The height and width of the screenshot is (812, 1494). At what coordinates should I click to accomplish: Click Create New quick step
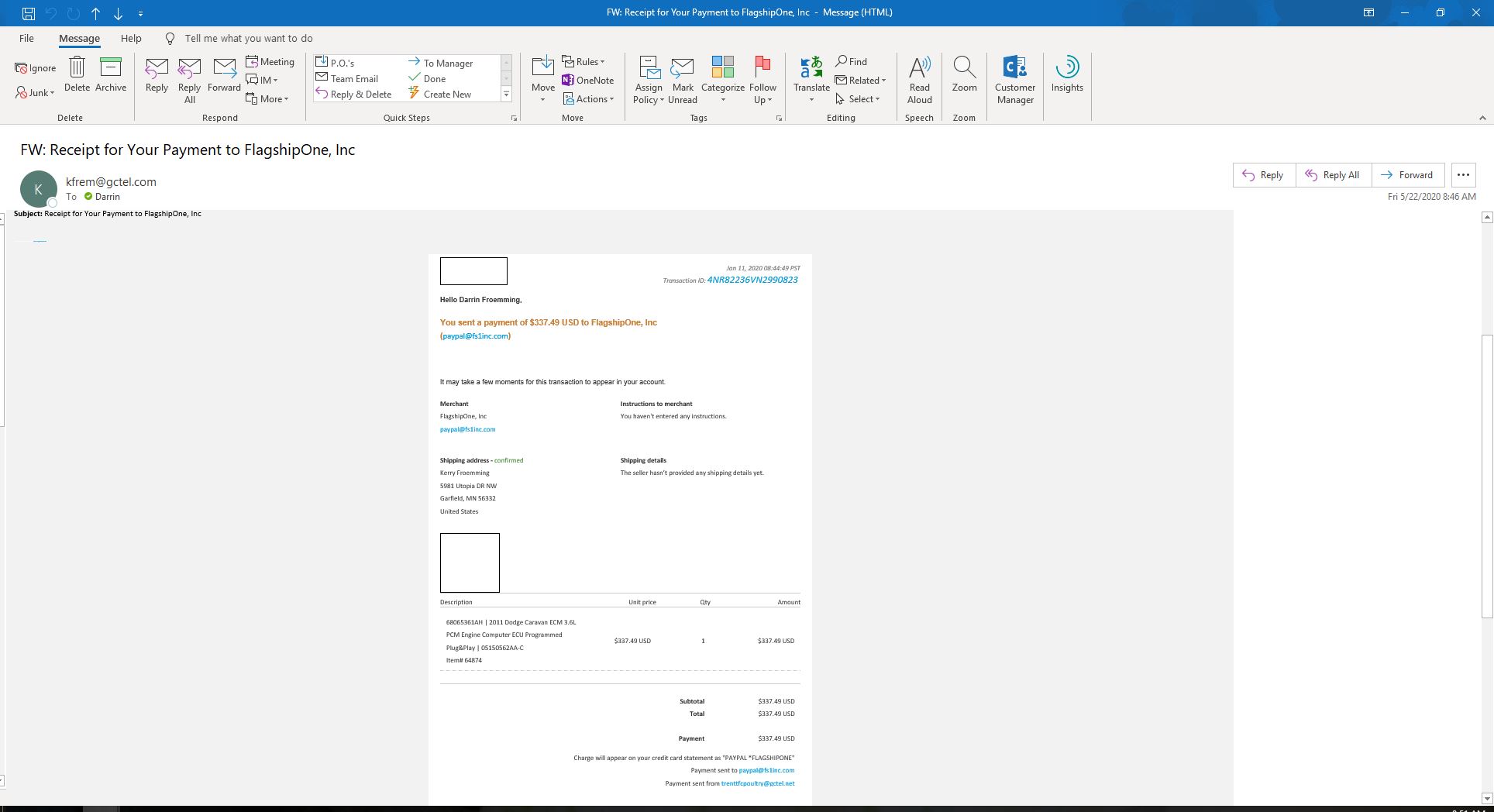click(439, 94)
